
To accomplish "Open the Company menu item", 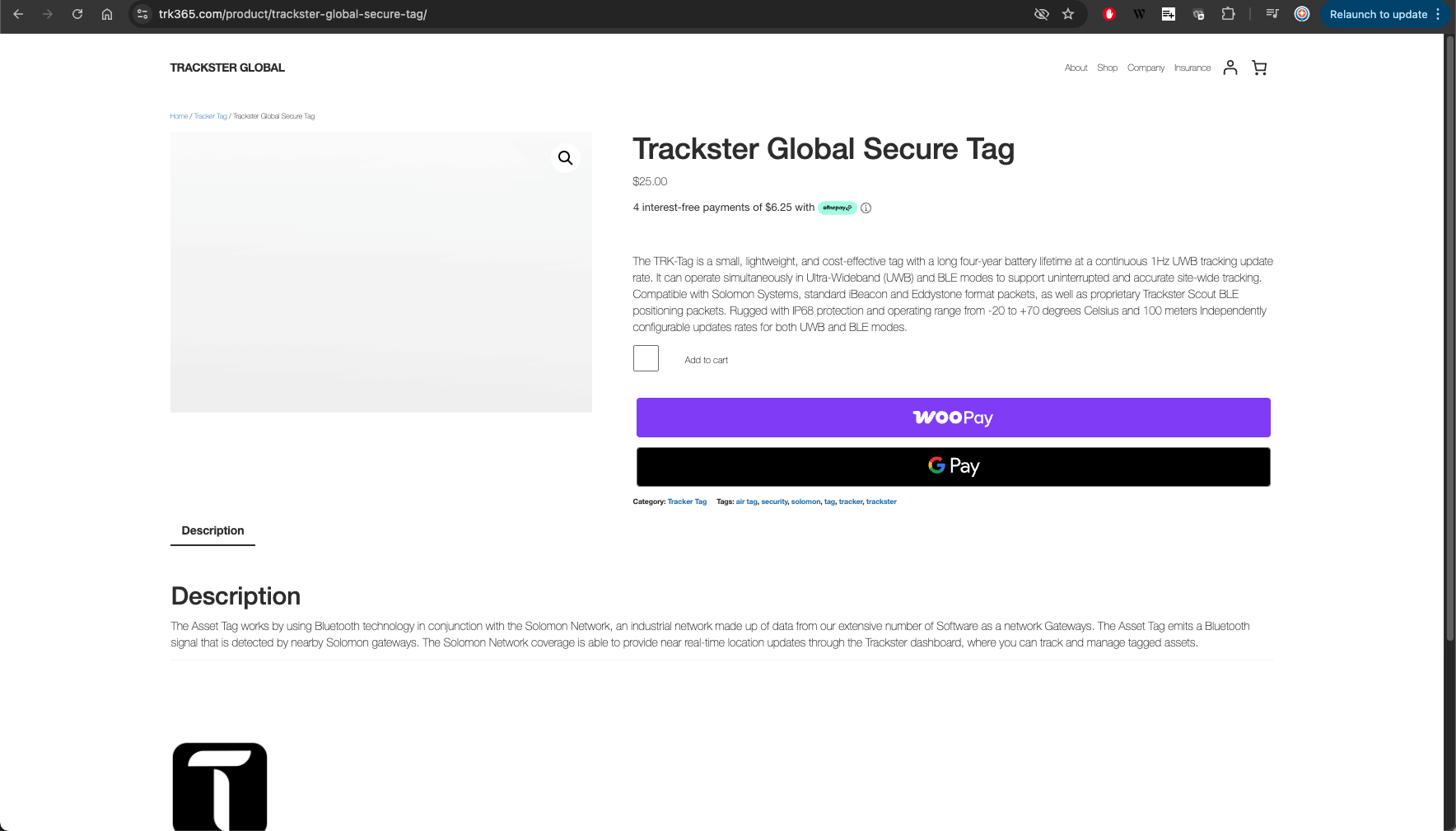I will pyautogui.click(x=1146, y=68).
